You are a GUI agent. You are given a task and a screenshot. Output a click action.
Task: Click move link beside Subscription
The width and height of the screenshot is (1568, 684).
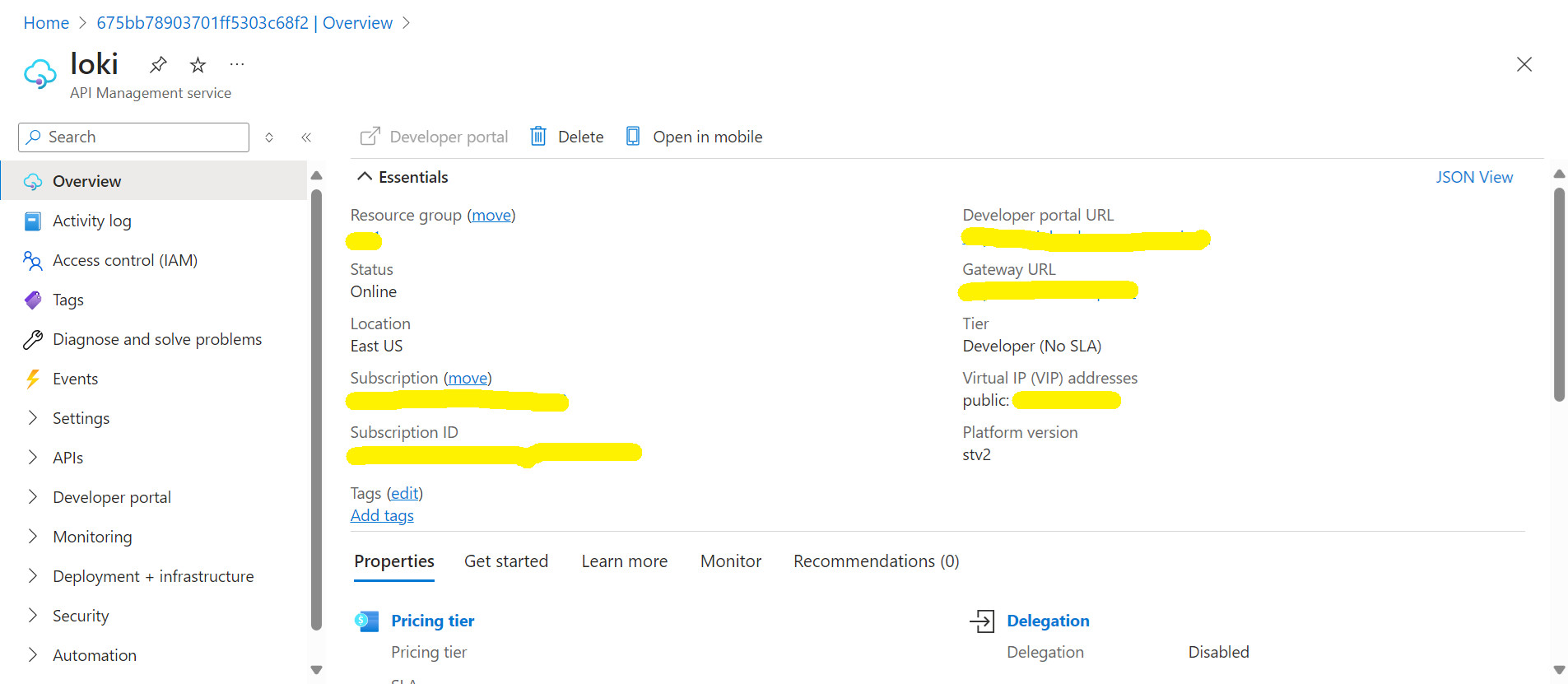click(468, 378)
